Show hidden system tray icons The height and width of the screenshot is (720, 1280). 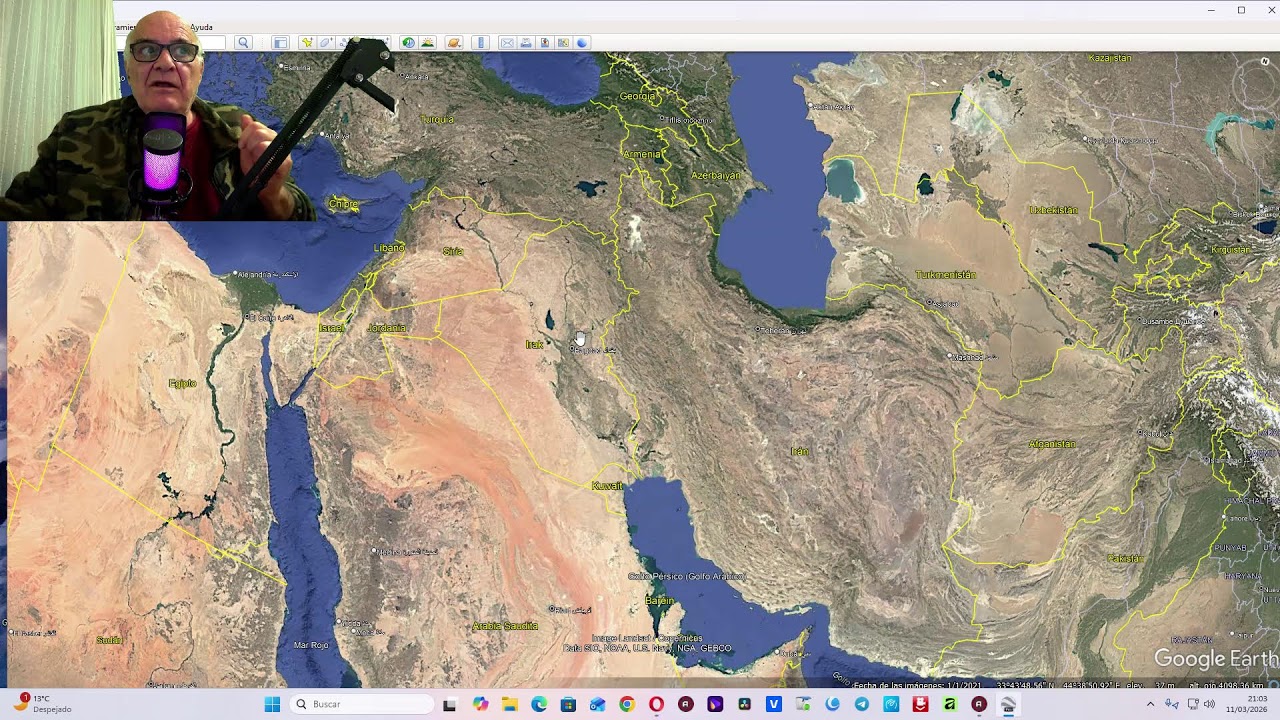(1150, 704)
